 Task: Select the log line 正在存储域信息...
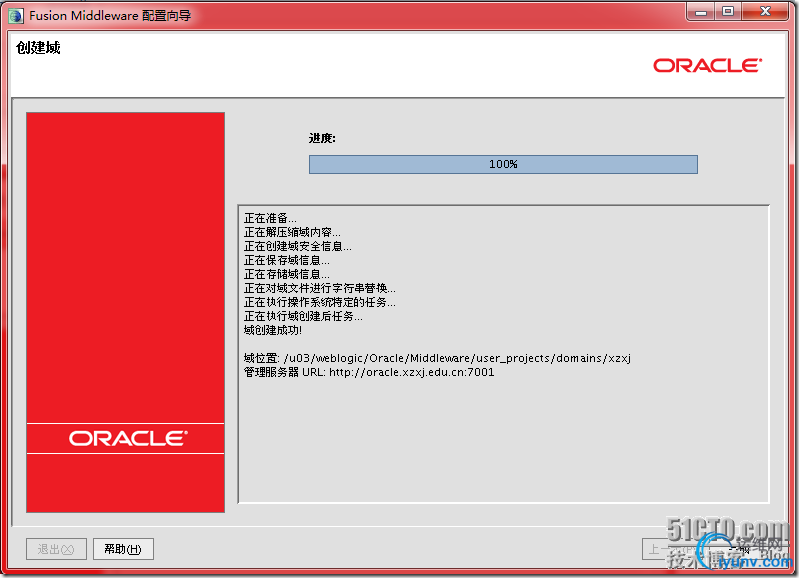286,274
